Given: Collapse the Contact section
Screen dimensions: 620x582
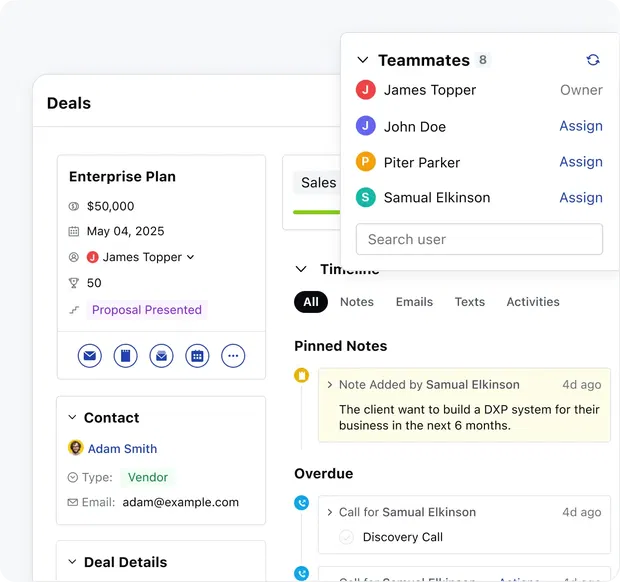Looking at the screenshot, I should tap(72, 418).
